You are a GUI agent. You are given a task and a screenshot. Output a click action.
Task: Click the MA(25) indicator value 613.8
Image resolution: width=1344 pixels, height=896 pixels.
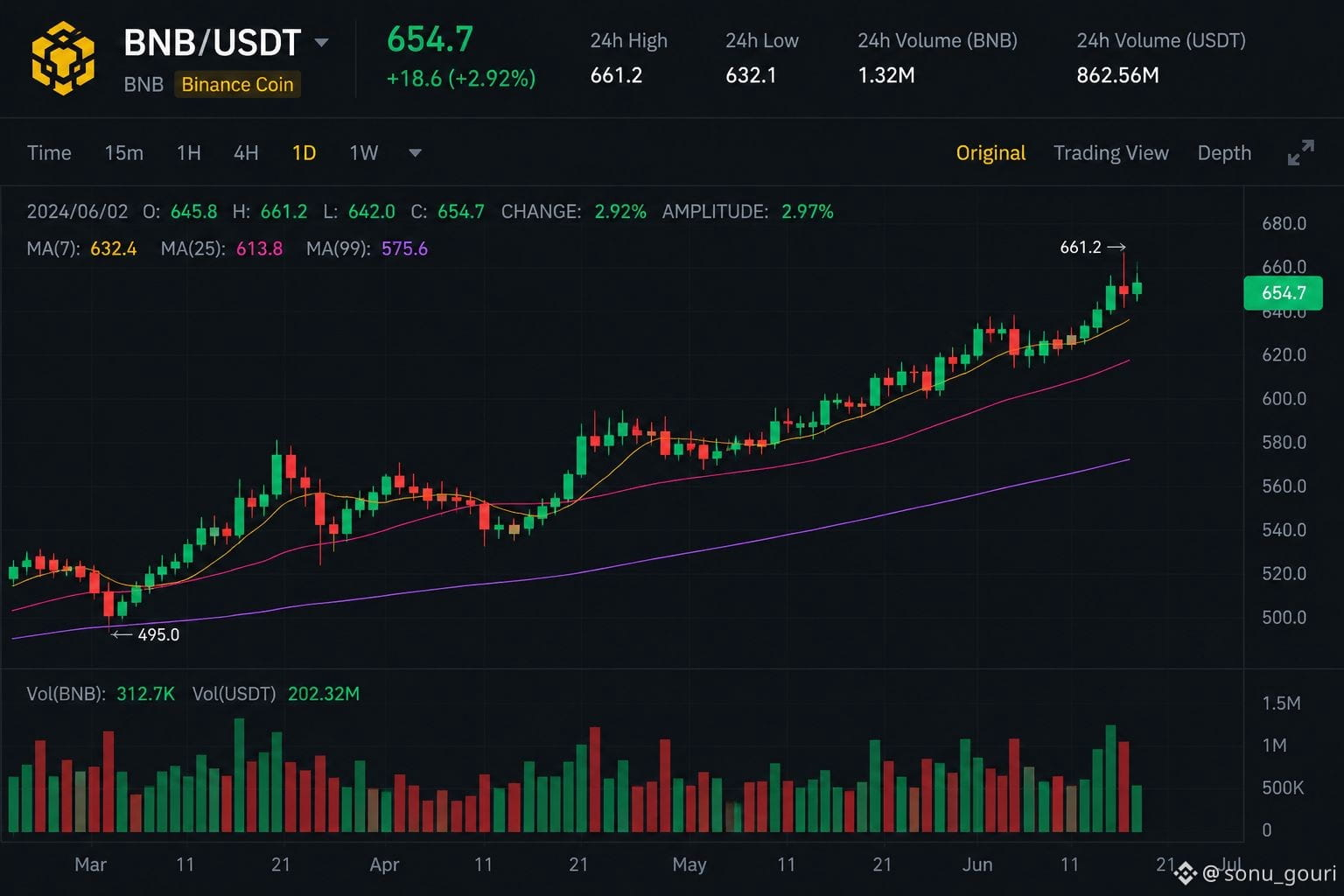259,248
